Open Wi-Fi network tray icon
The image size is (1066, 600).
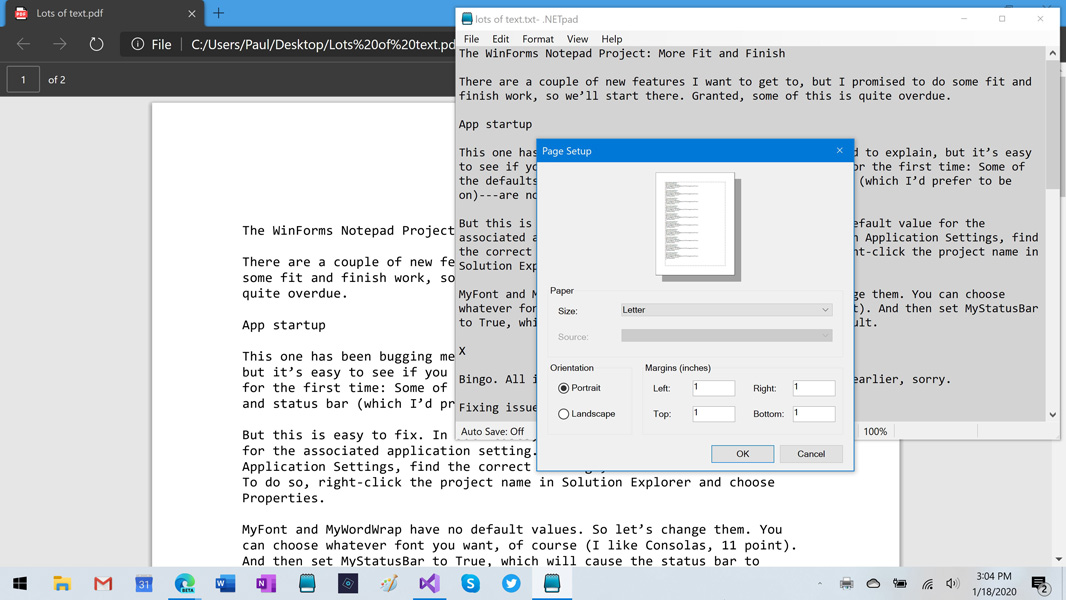tap(927, 584)
